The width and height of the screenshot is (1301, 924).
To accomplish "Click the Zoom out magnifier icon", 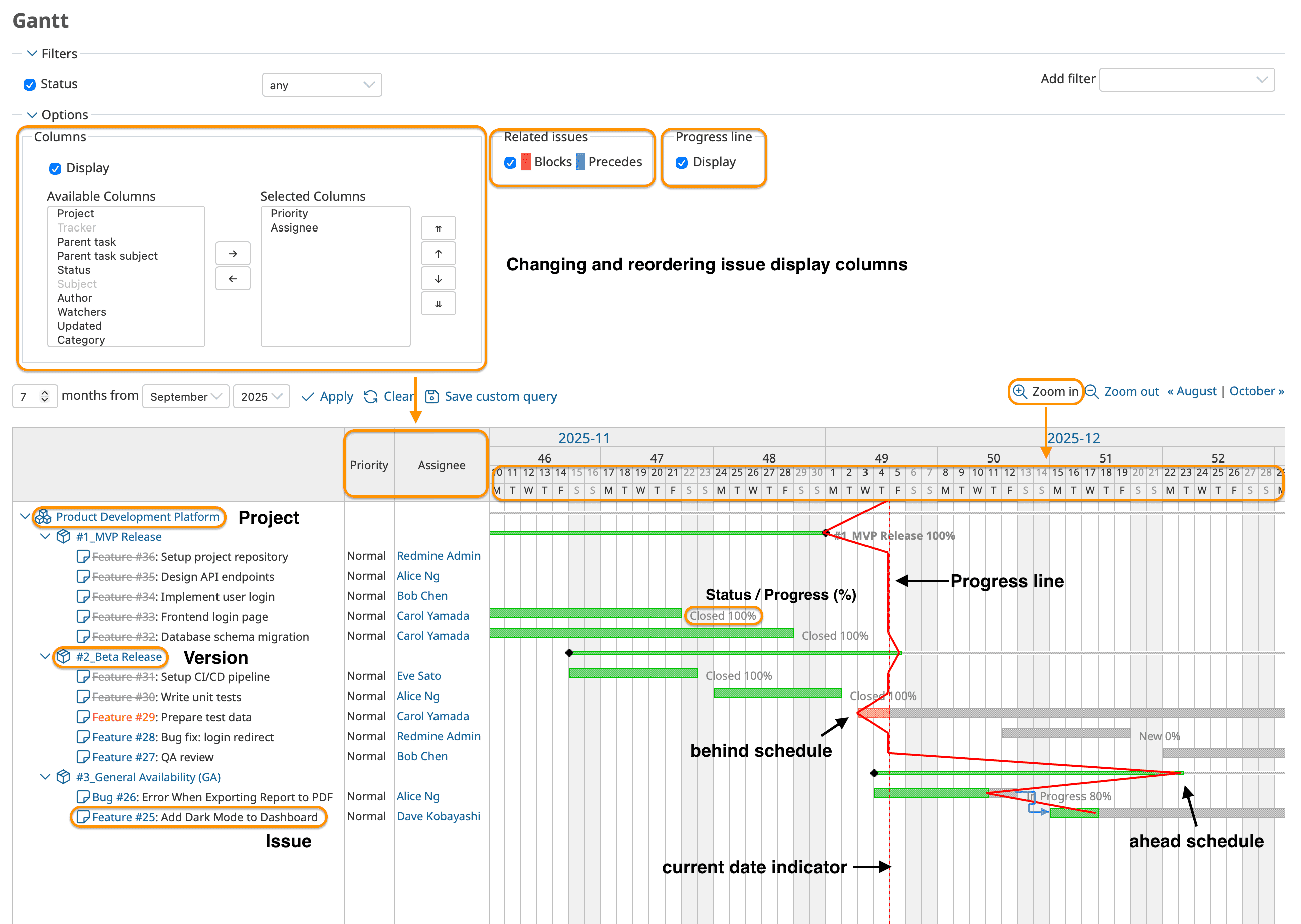I will pyautogui.click(x=1091, y=392).
